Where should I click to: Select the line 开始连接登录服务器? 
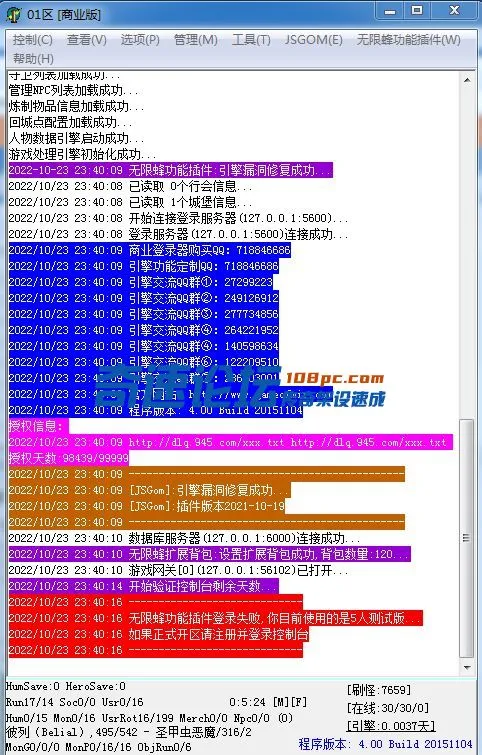point(178,218)
